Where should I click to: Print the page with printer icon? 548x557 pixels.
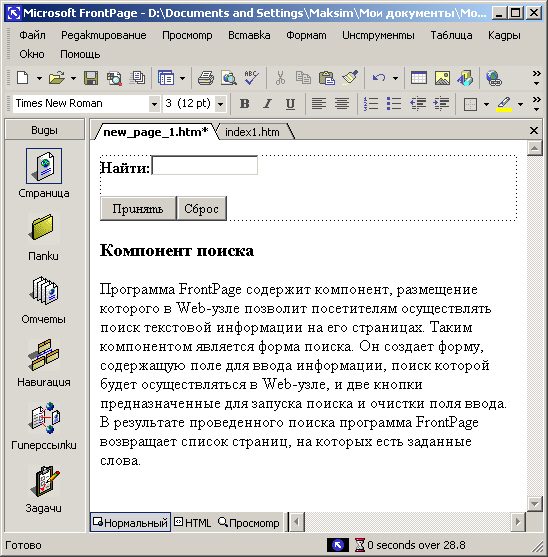206,78
